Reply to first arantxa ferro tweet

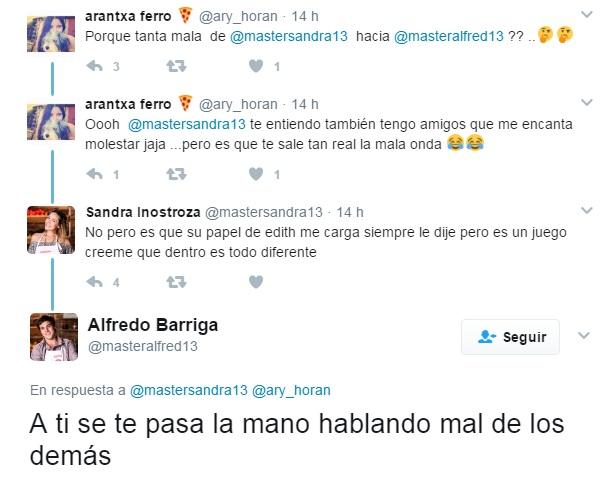pos(94,66)
